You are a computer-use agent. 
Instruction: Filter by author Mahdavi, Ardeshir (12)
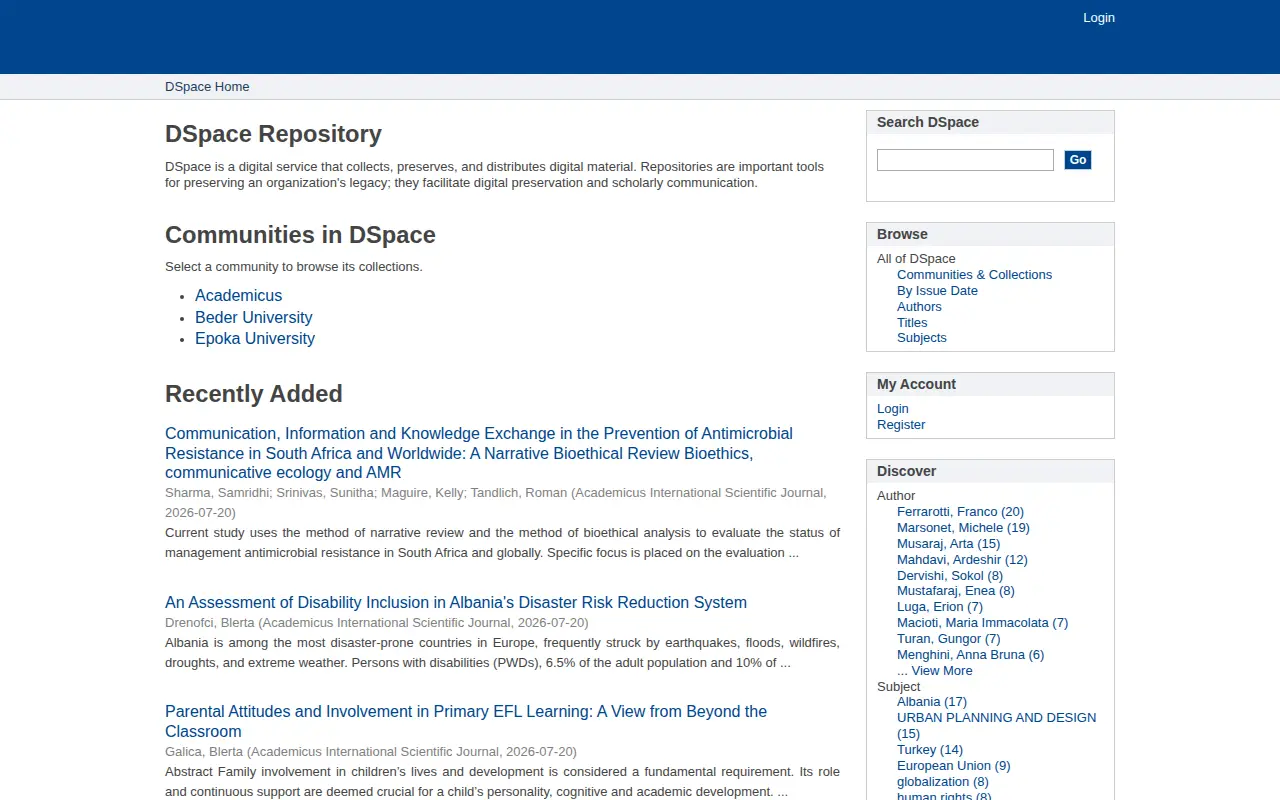coord(962,560)
